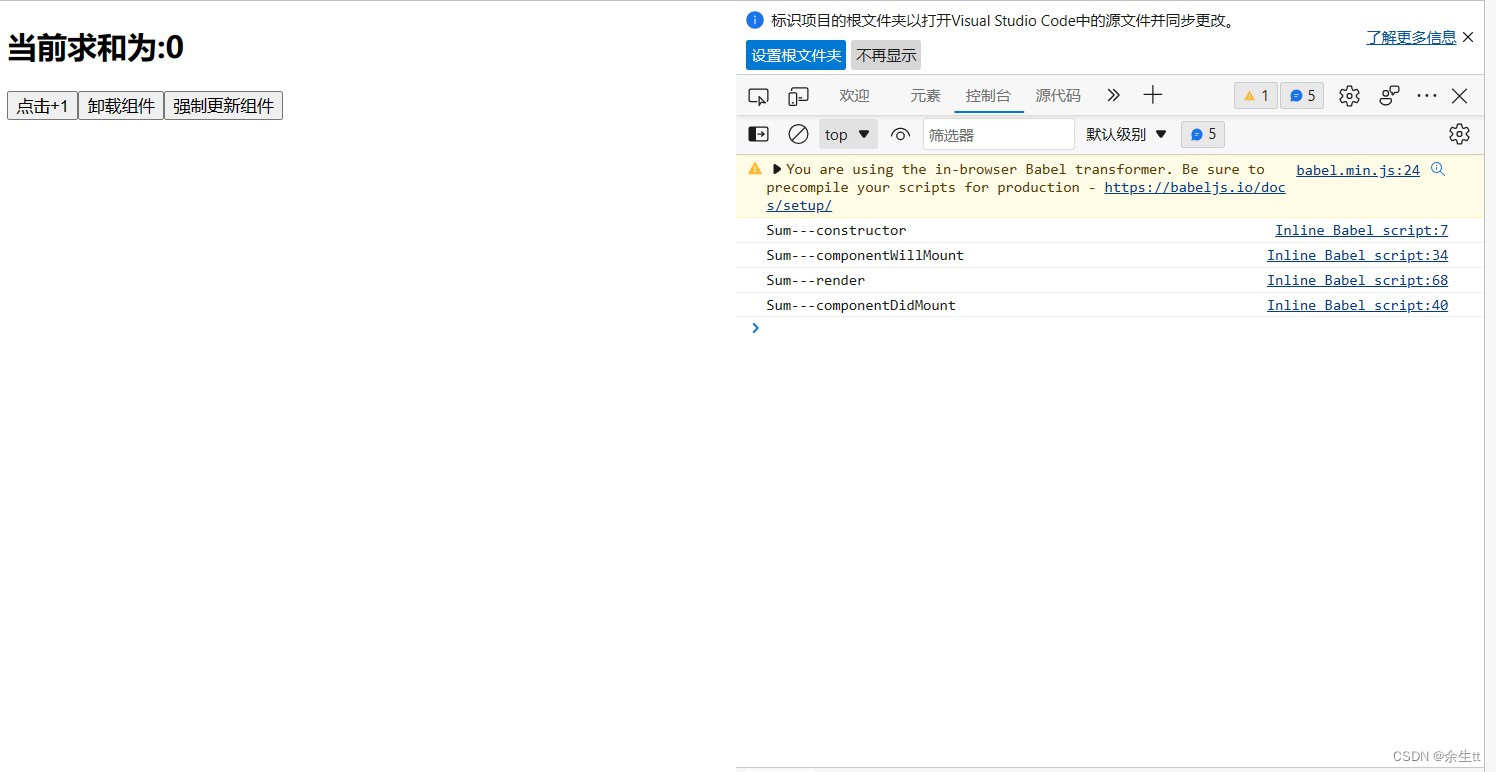Open the more tabs chevron
Screen dimensions: 1496x772
click(1113, 95)
